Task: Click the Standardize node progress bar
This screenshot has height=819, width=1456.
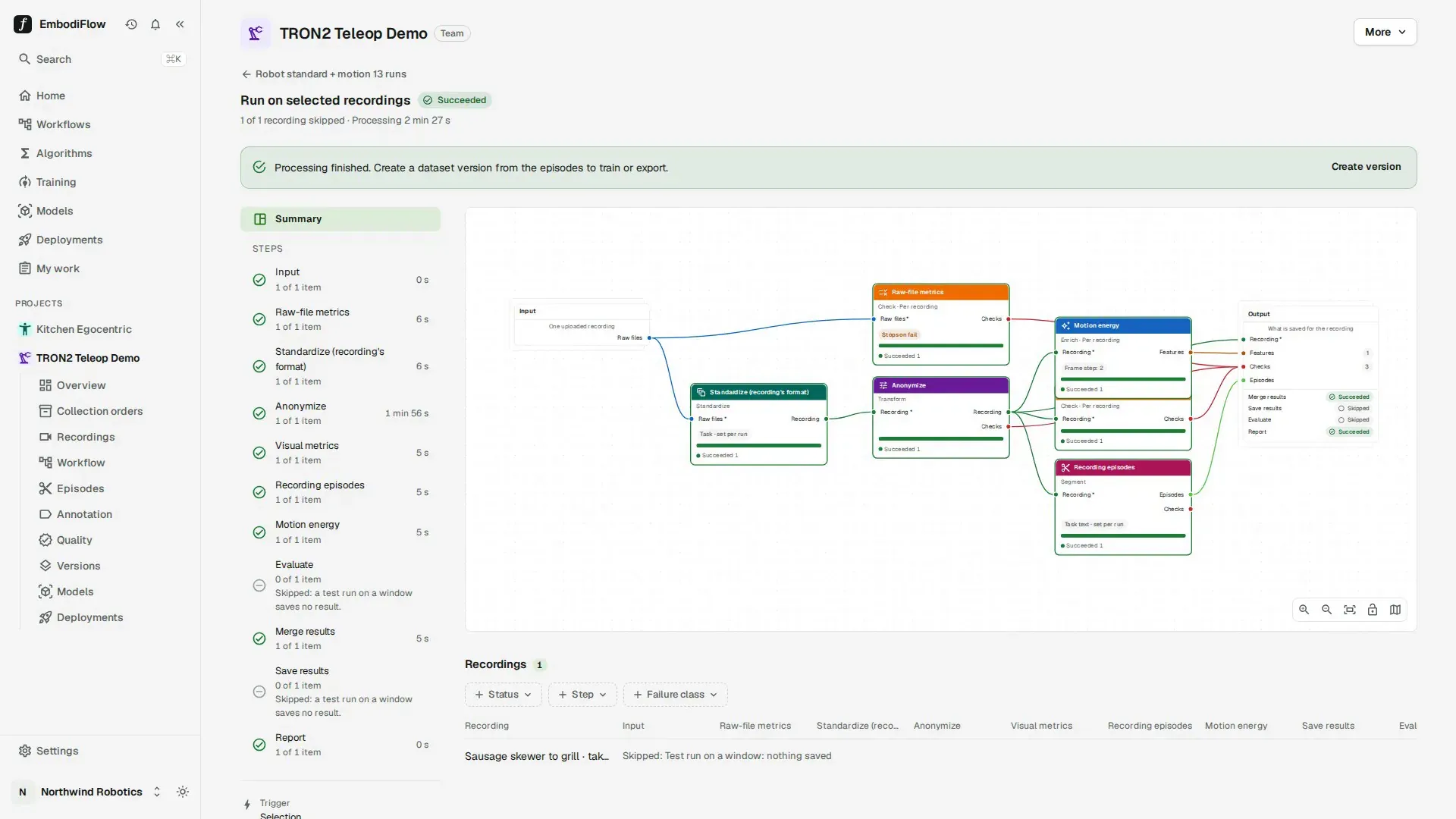Action: point(758,445)
